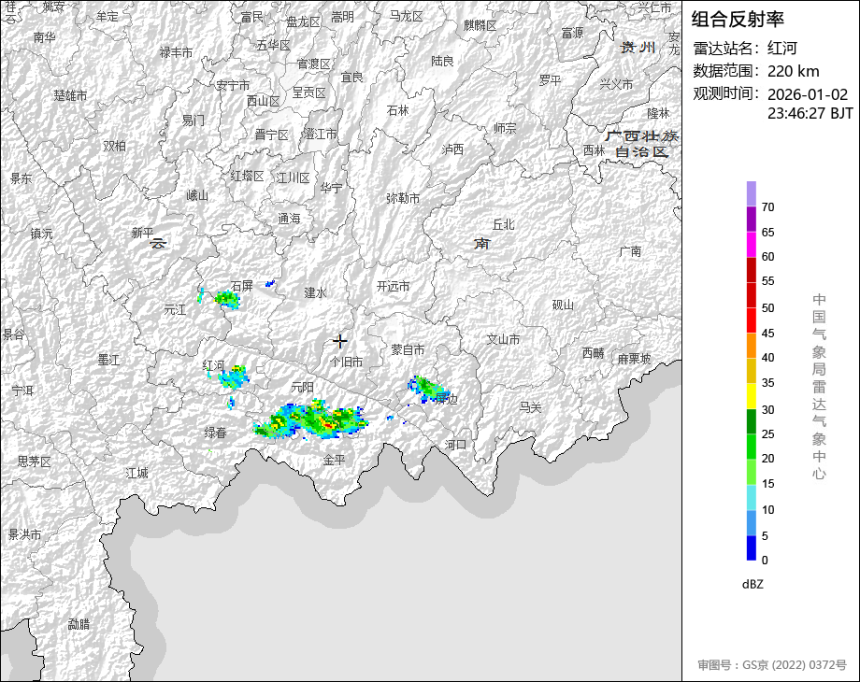
Task: Click the 广西壮族自治区 region label
Action: point(642,144)
